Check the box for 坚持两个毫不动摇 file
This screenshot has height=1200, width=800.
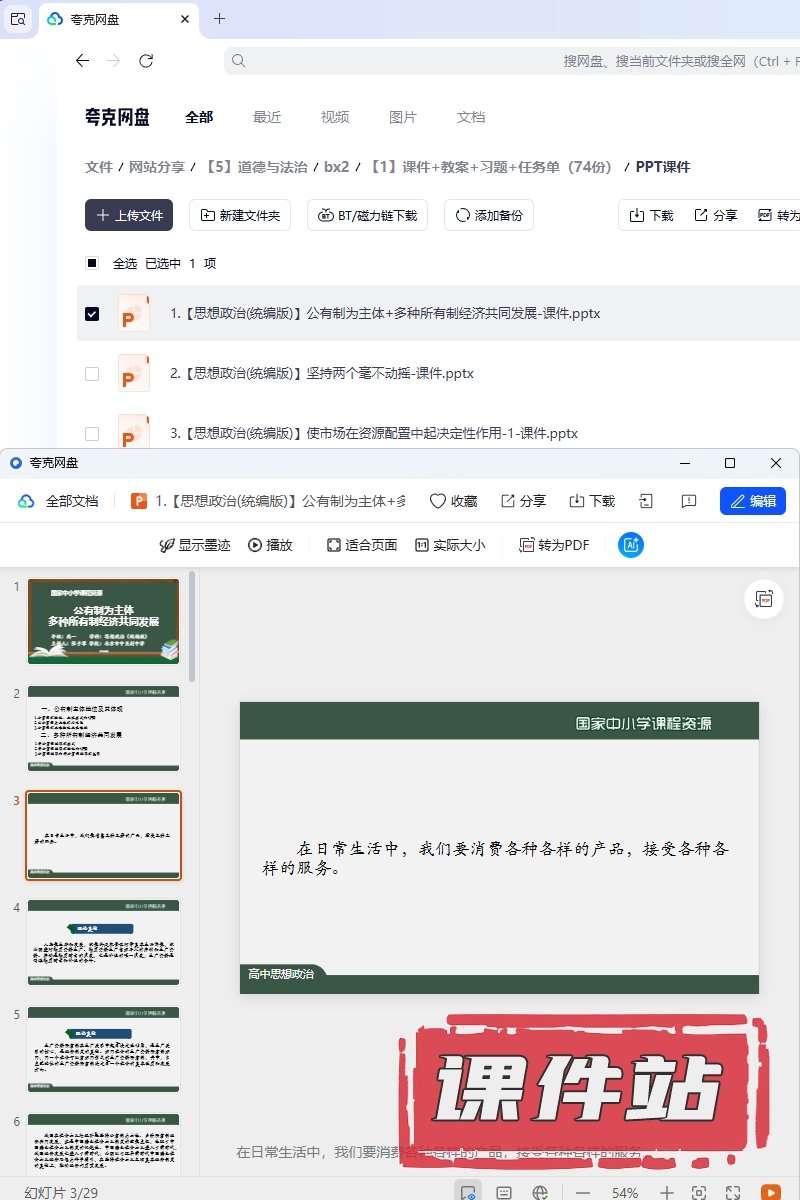(92, 374)
